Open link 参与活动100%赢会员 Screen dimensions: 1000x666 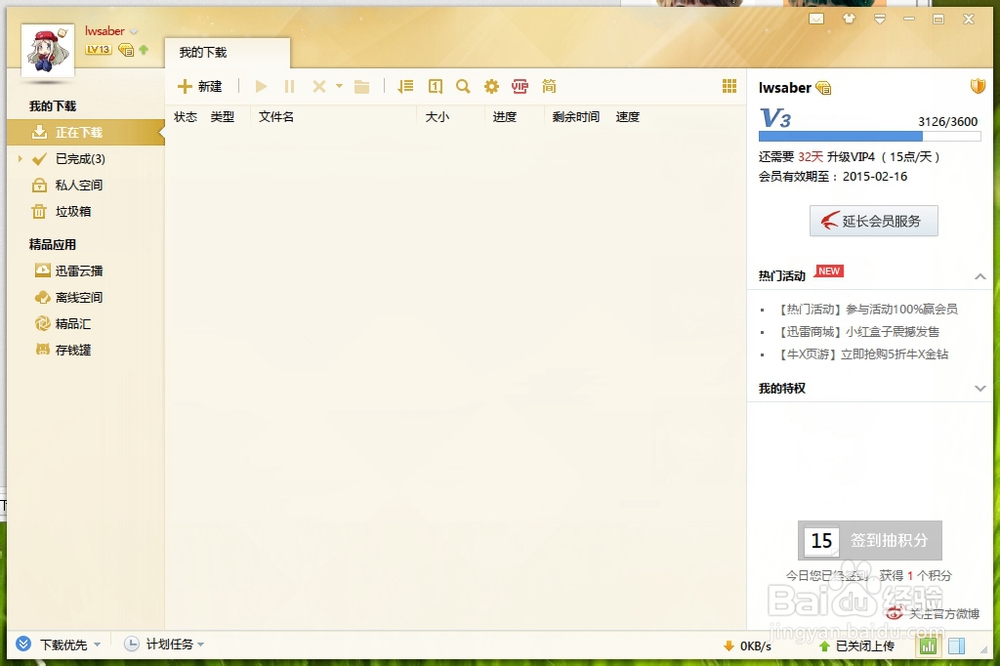(901, 309)
